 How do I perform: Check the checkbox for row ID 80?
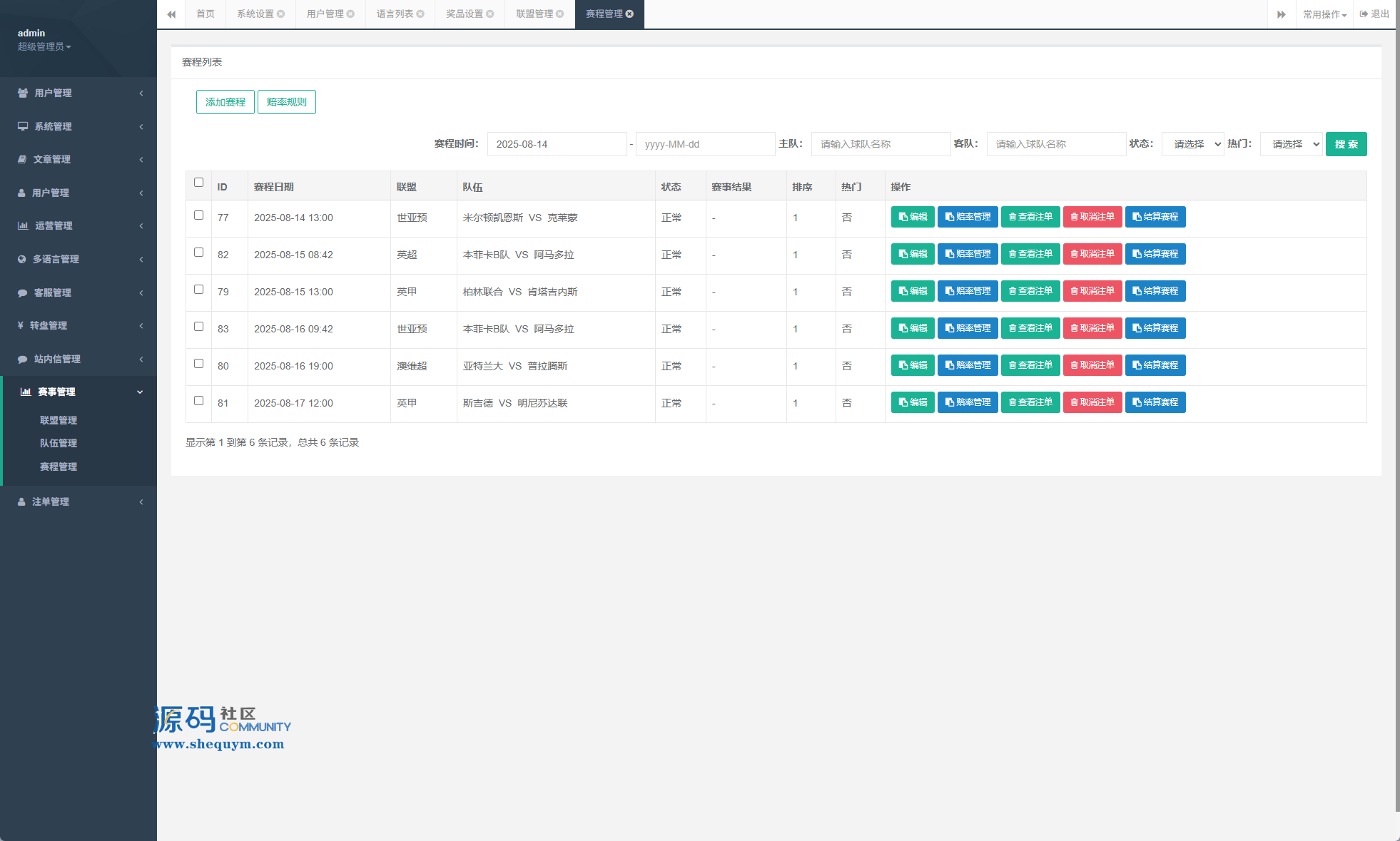coord(199,364)
